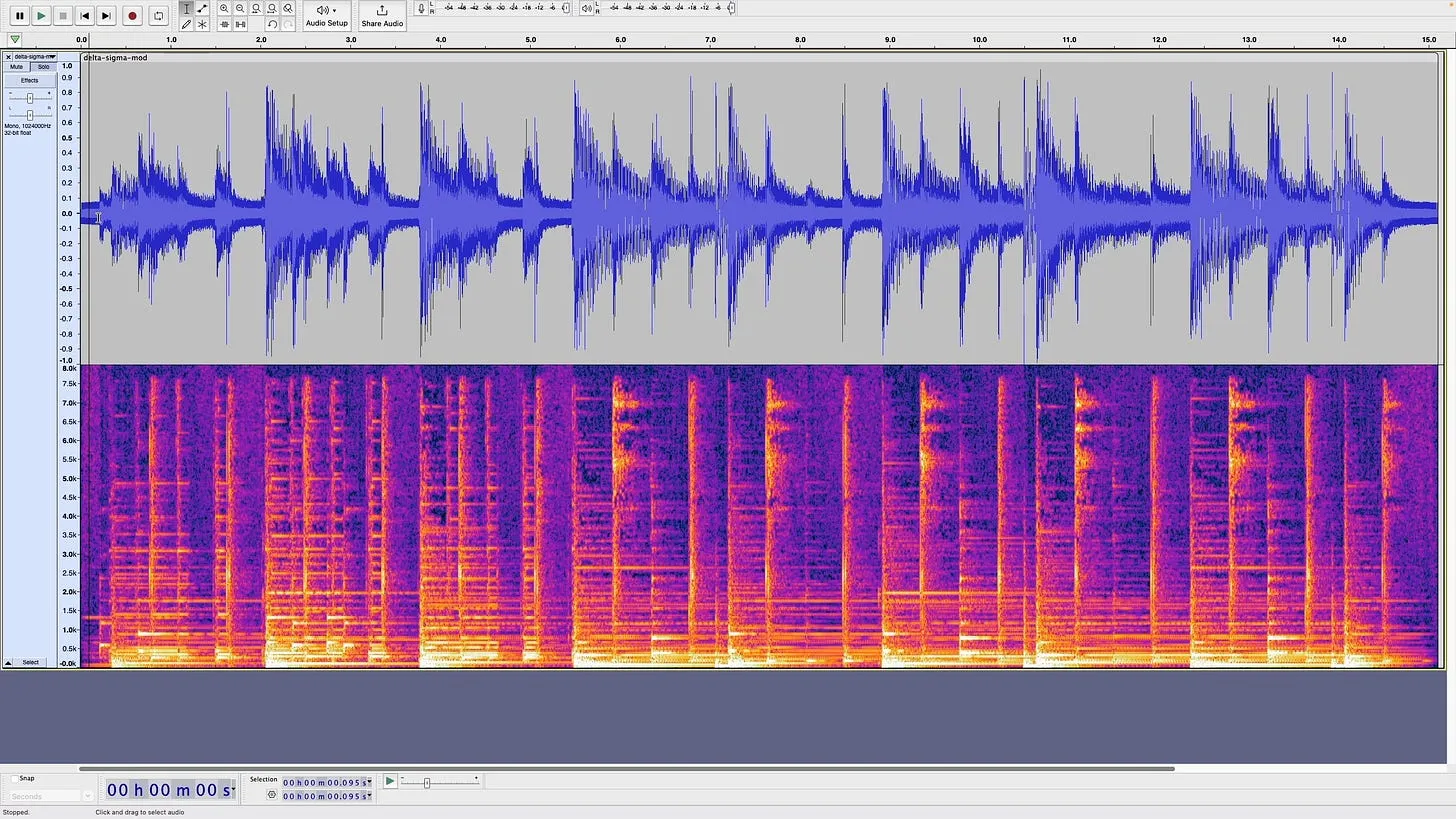Click the Zoom In magnifier icon
Image resolution: width=1456 pixels, height=819 pixels.
pyautogui.click(x=224, y=8)
